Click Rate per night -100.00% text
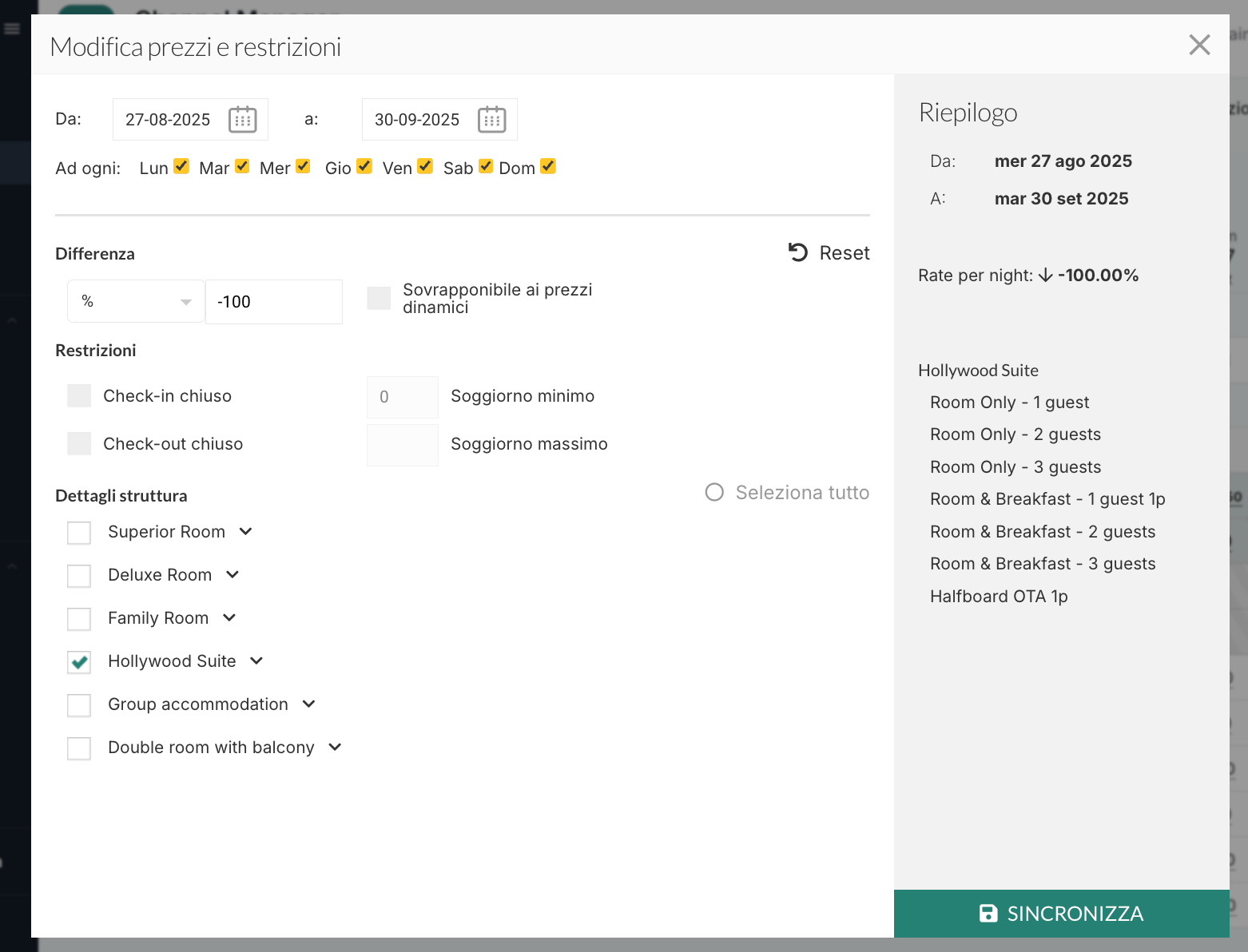 point(1028,276)
